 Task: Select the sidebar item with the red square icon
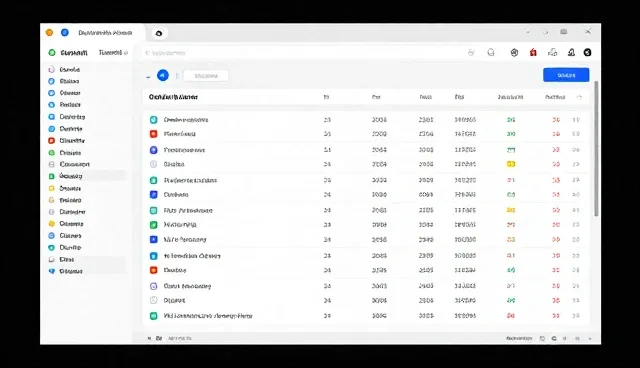pos(67,140)
